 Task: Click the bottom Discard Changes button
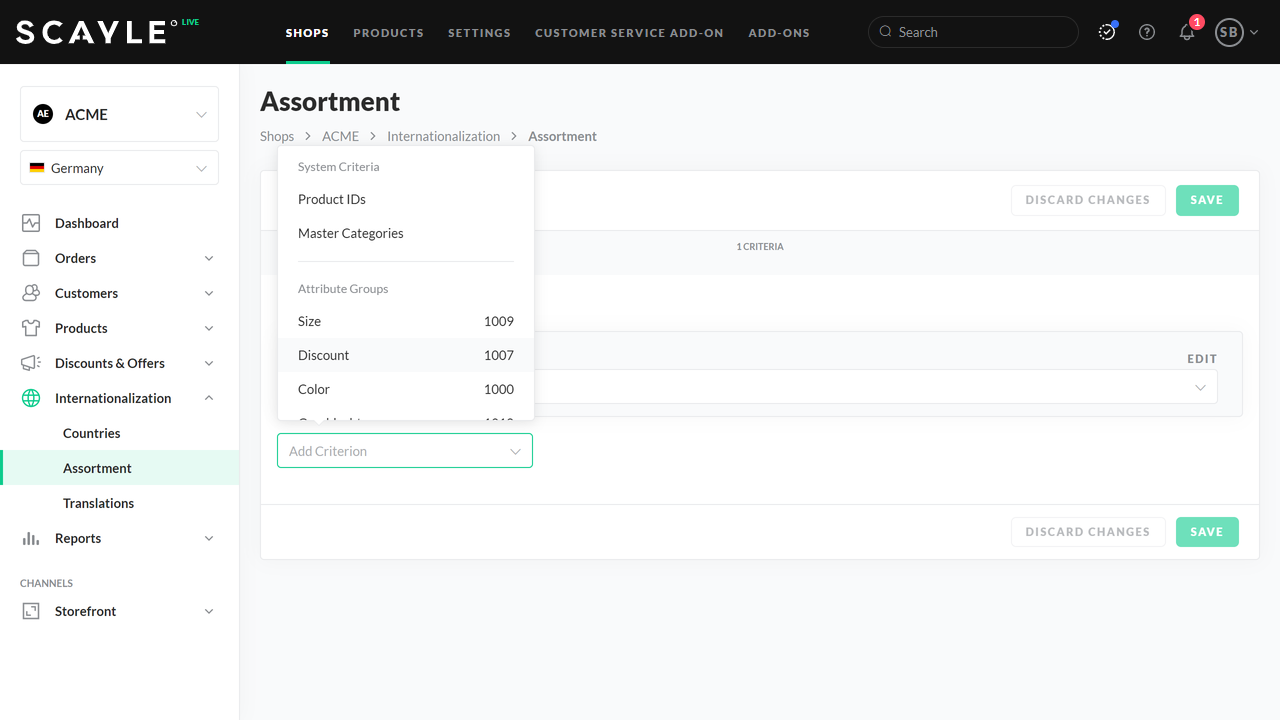(1087, 532)
